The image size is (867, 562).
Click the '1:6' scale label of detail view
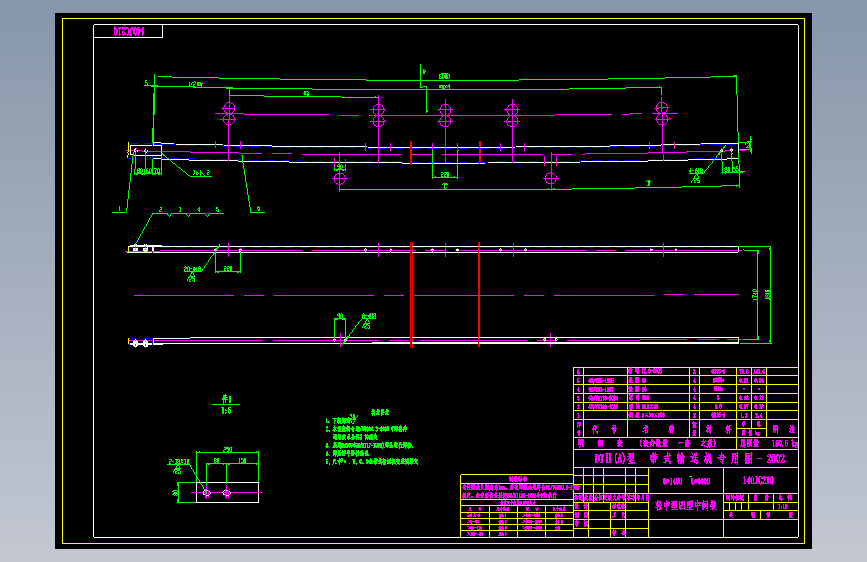(x=226, y=411)
